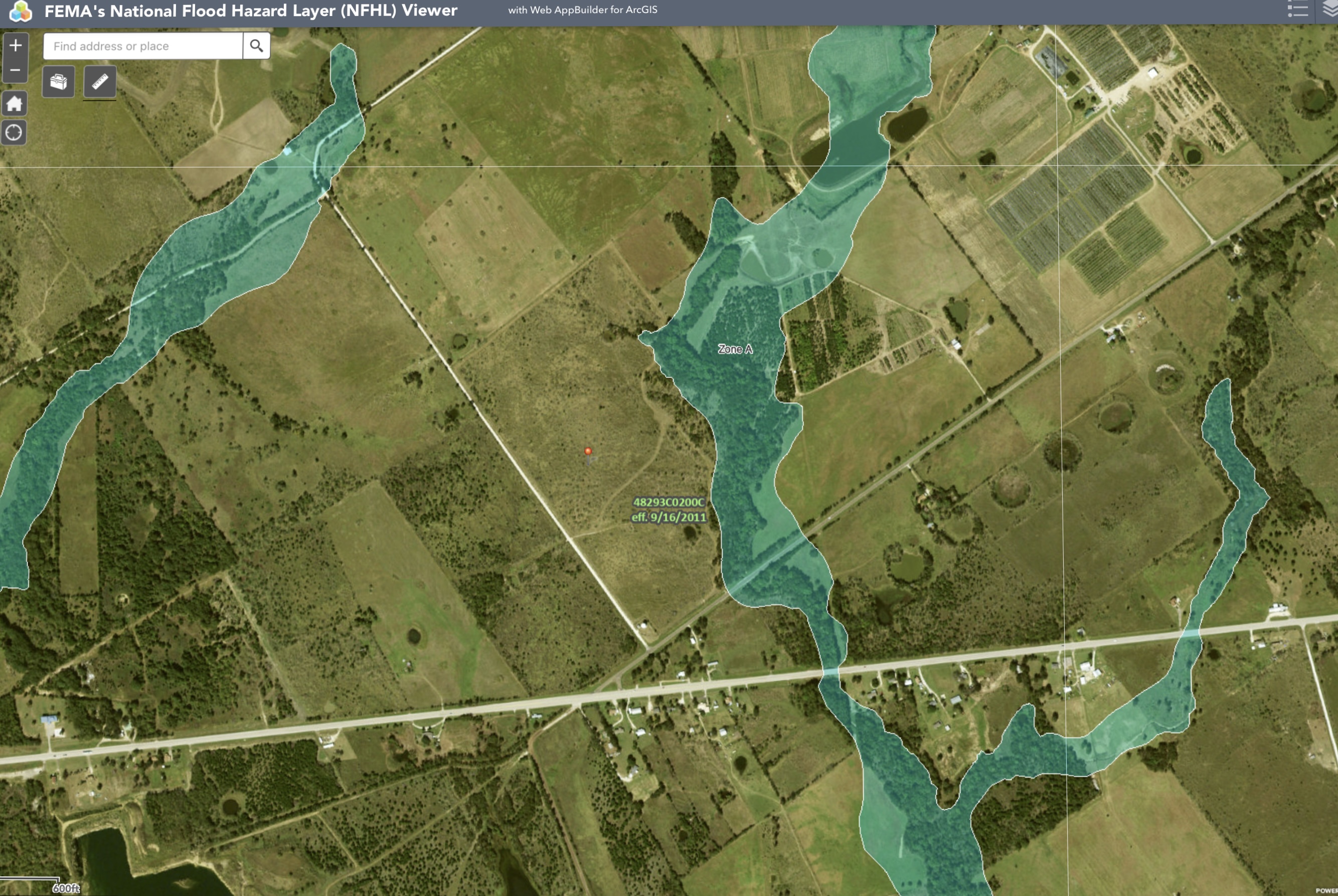
Task: Find my location with crosshair button
Action: point(14,133)
